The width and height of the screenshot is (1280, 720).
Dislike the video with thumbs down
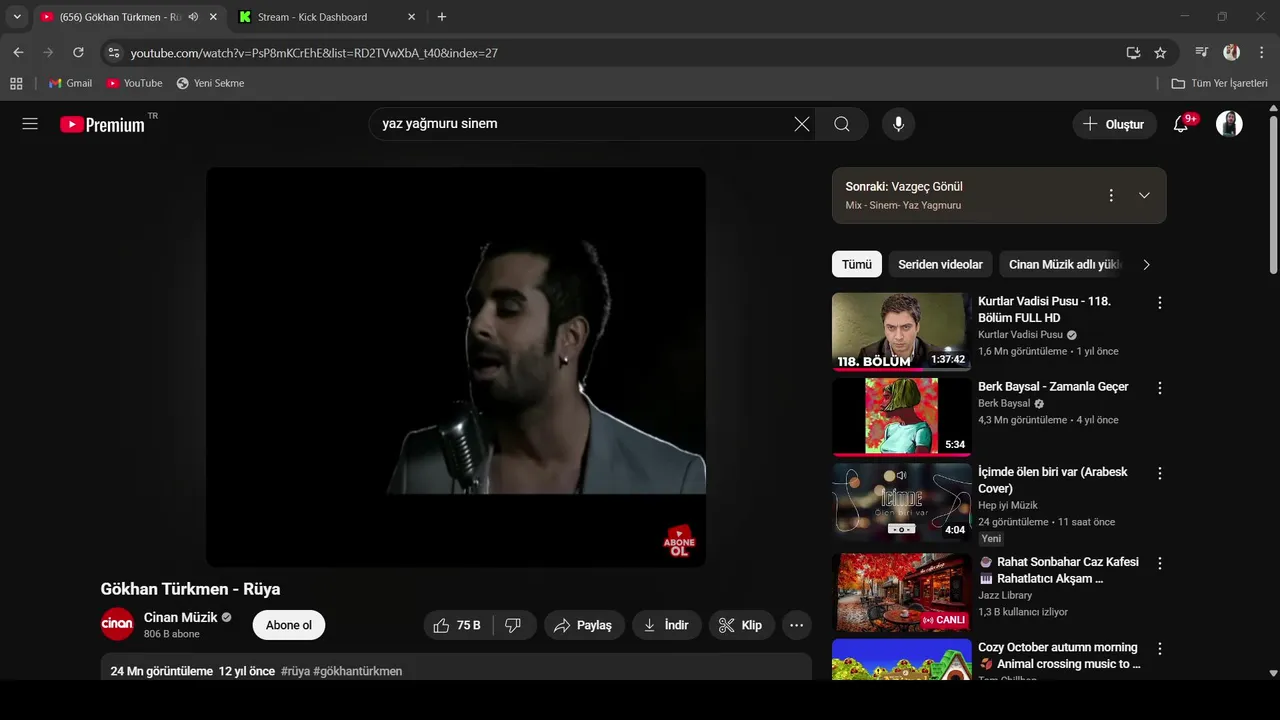514,625
